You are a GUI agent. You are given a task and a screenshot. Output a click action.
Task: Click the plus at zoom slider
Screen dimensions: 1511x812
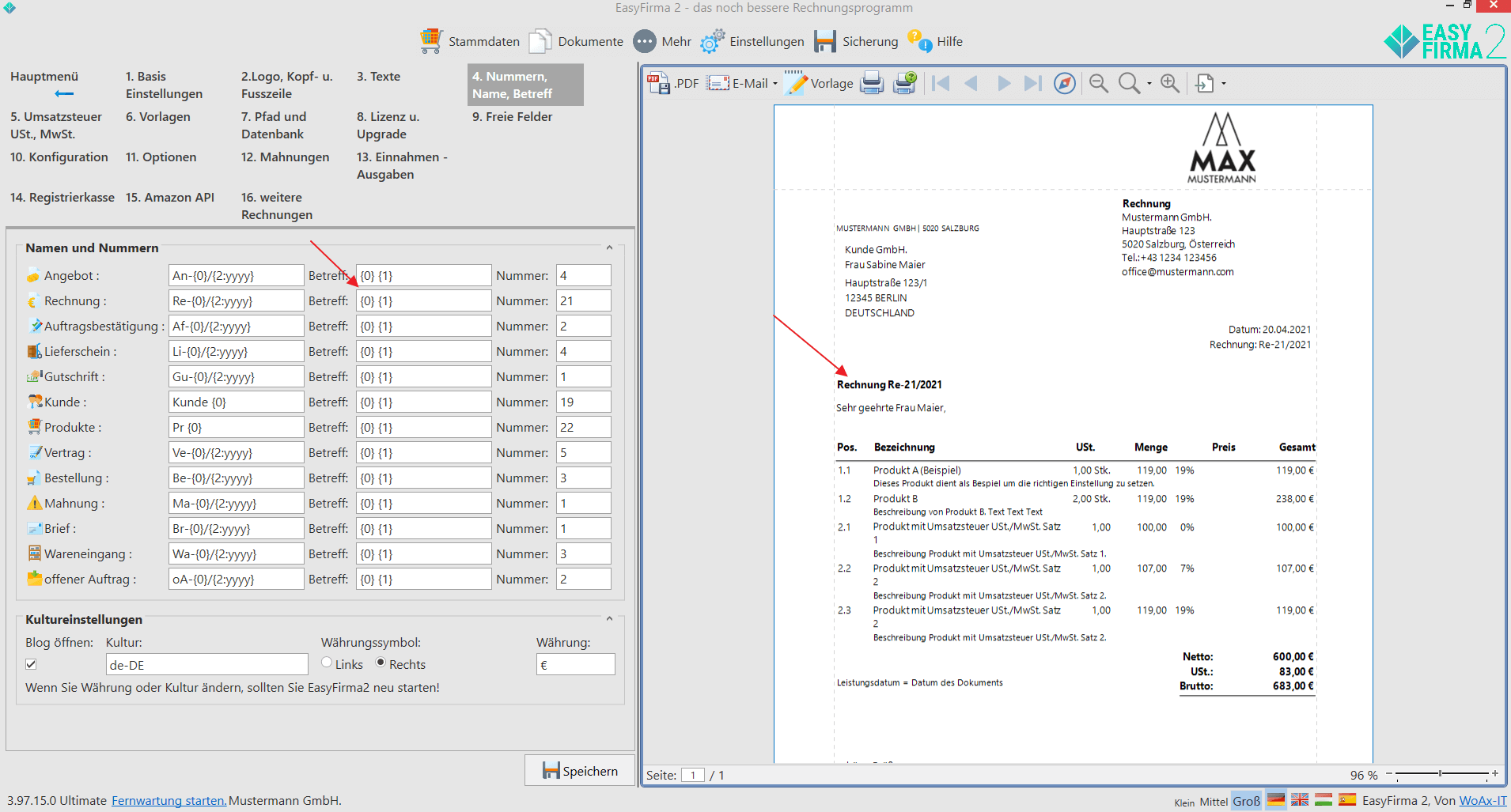(1494, 773)
